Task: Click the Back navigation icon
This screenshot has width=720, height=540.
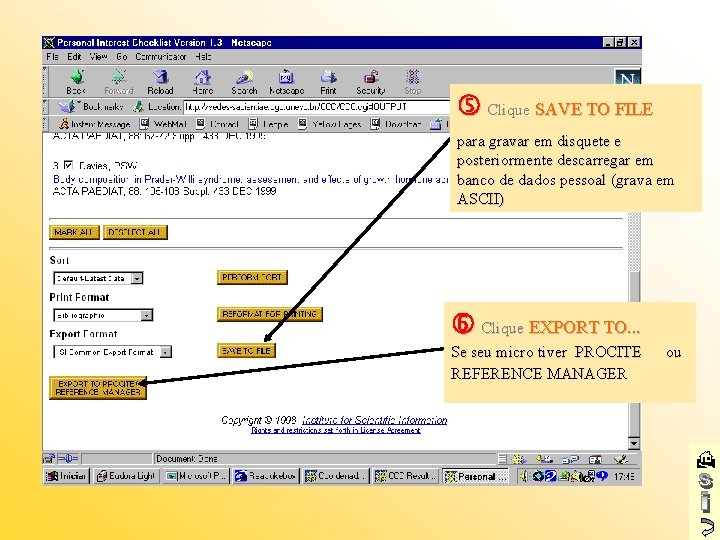Action: click(x=76, y=81)
